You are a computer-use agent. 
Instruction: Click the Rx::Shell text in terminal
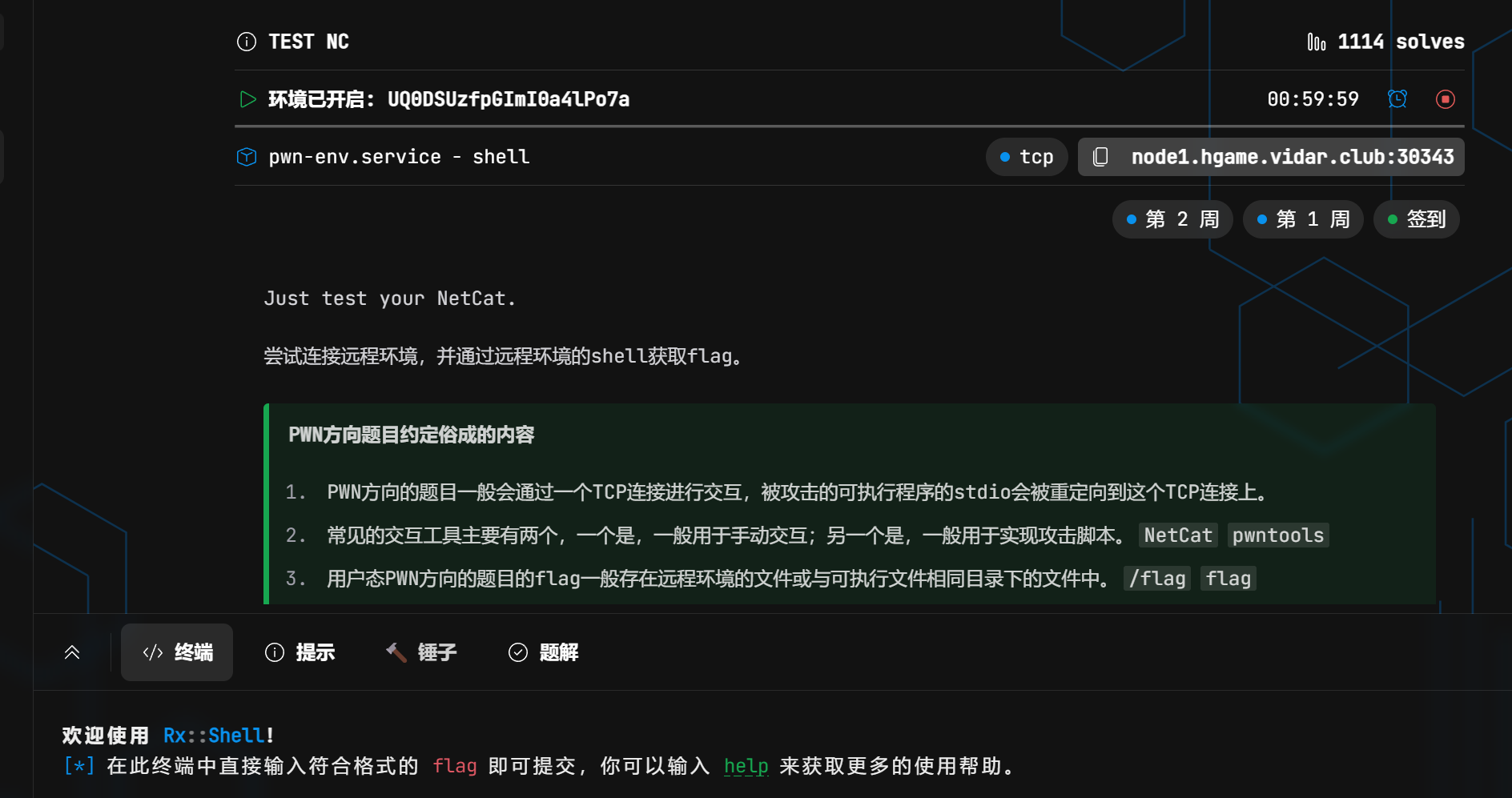pyautogui.click(x=214, y=736)
